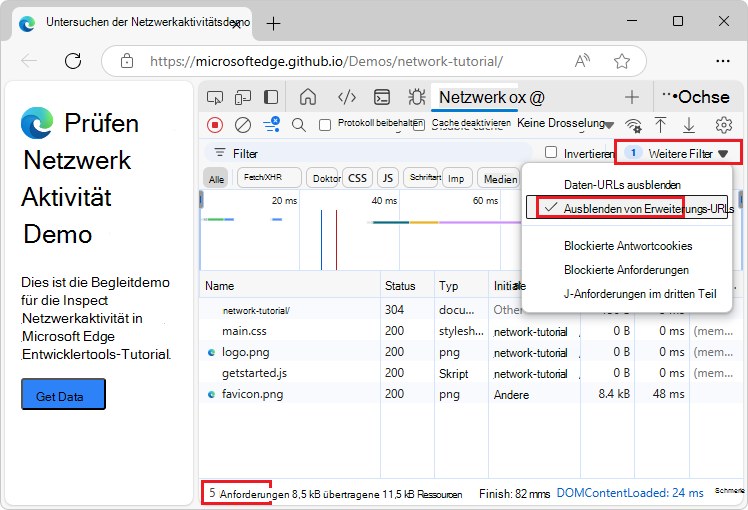Click the Inspect element tool icon
The height and width of the screenshot is (510, 748).
(x=215, y=97)
